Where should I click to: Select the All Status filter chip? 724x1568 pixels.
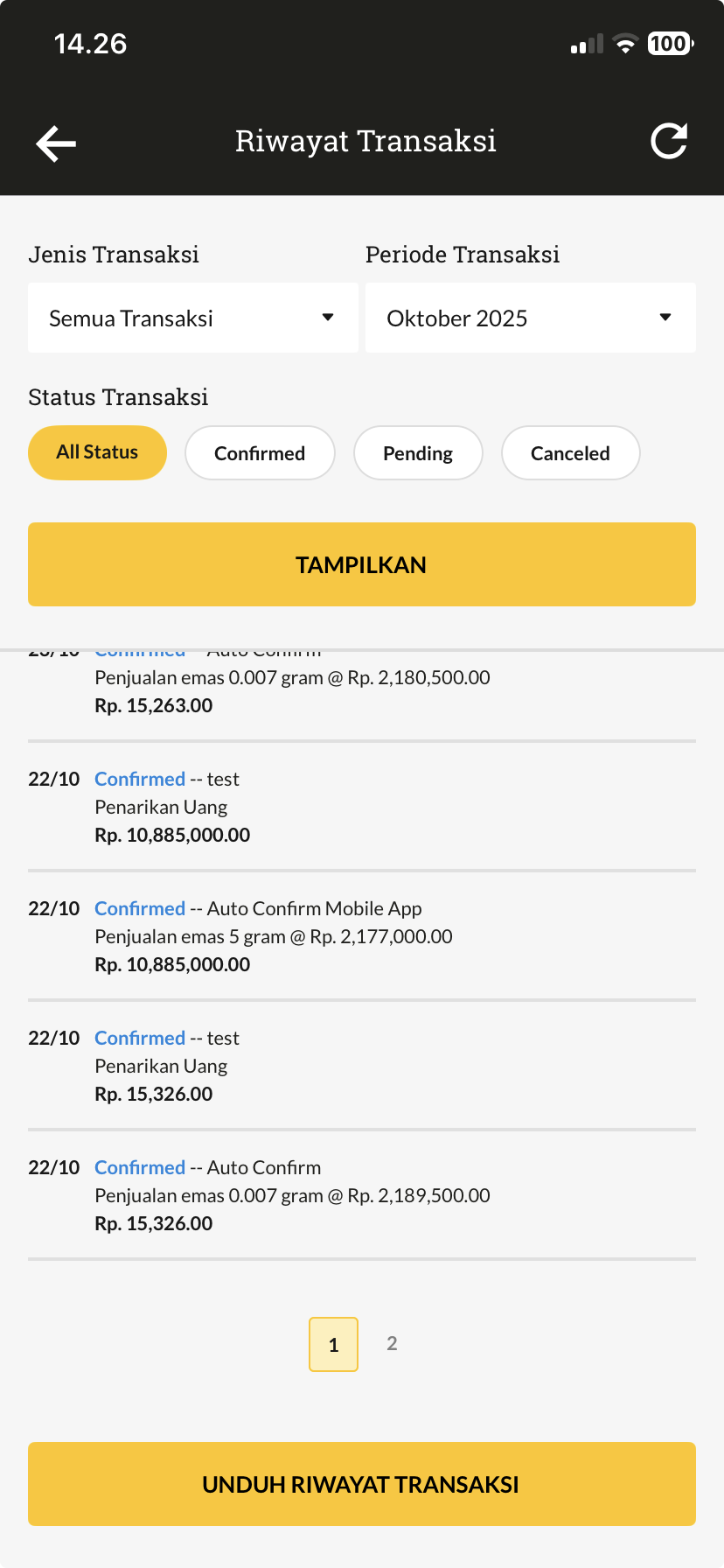pos(97,452)
